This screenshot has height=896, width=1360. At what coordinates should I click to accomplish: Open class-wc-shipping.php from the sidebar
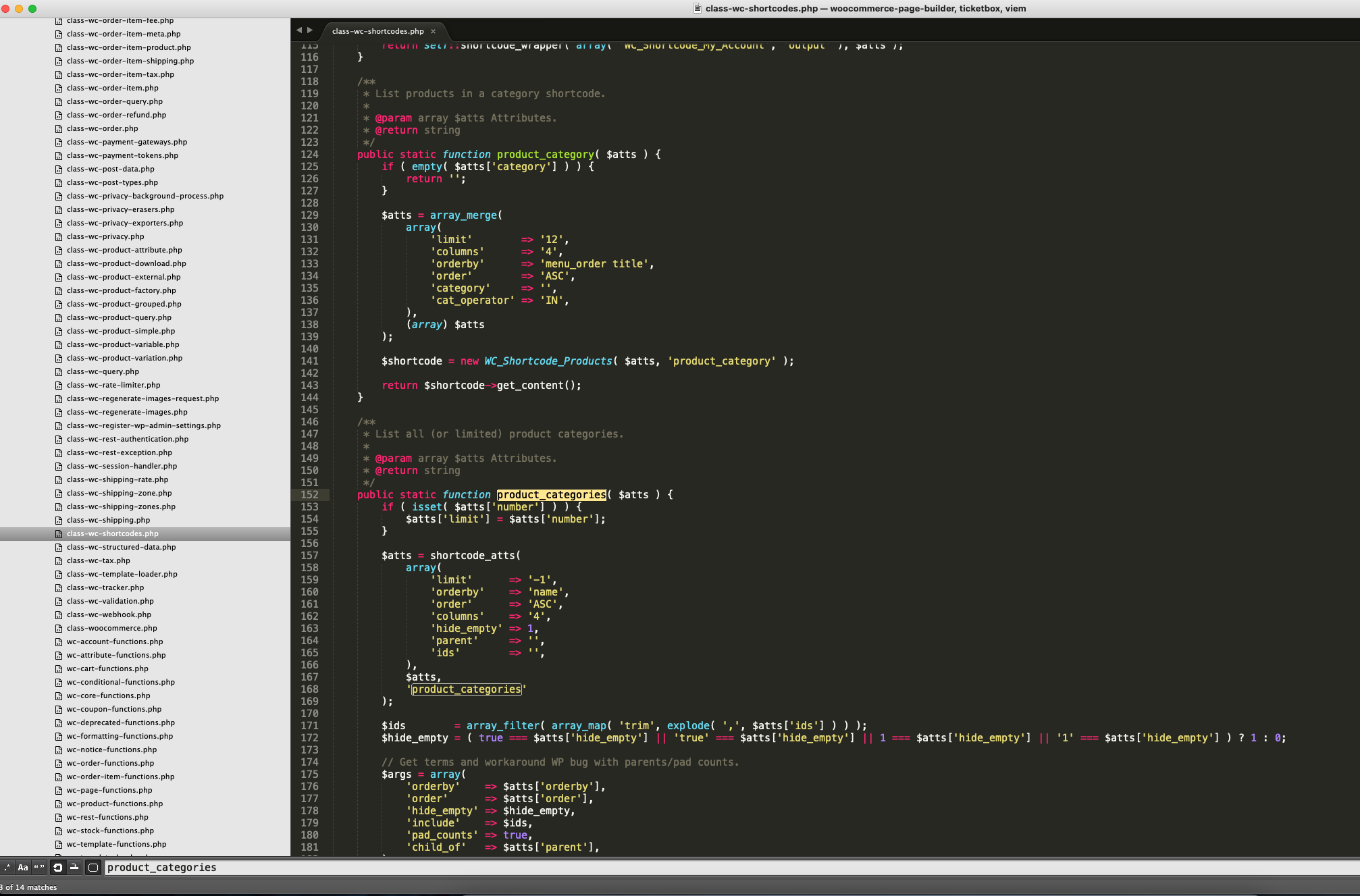(x=108, y=520)
